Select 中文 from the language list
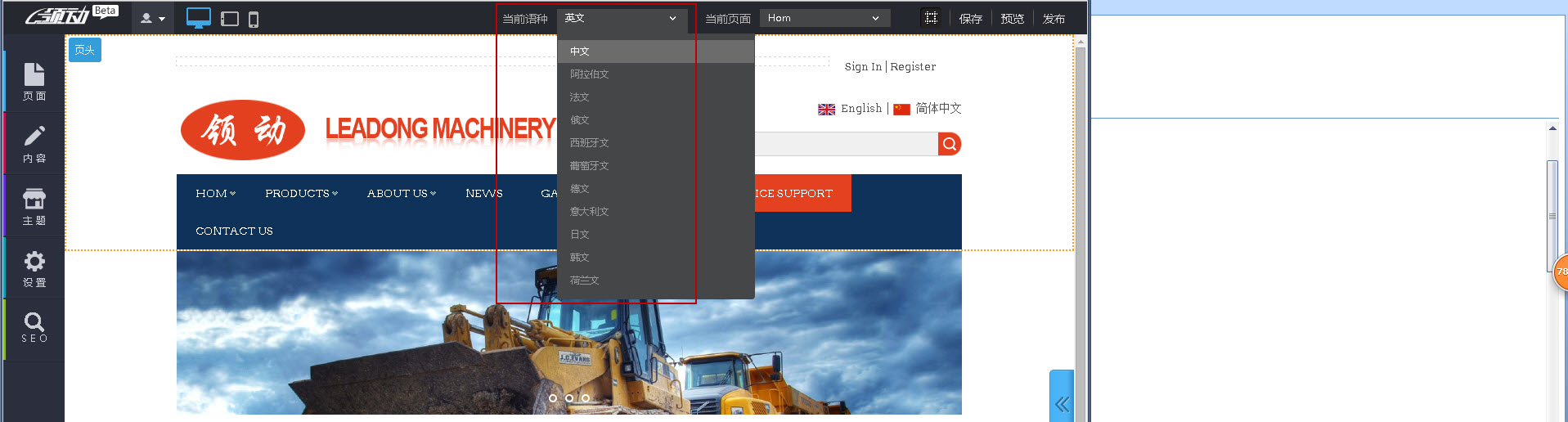The image size is (1568, 422). tap(580, 52)
